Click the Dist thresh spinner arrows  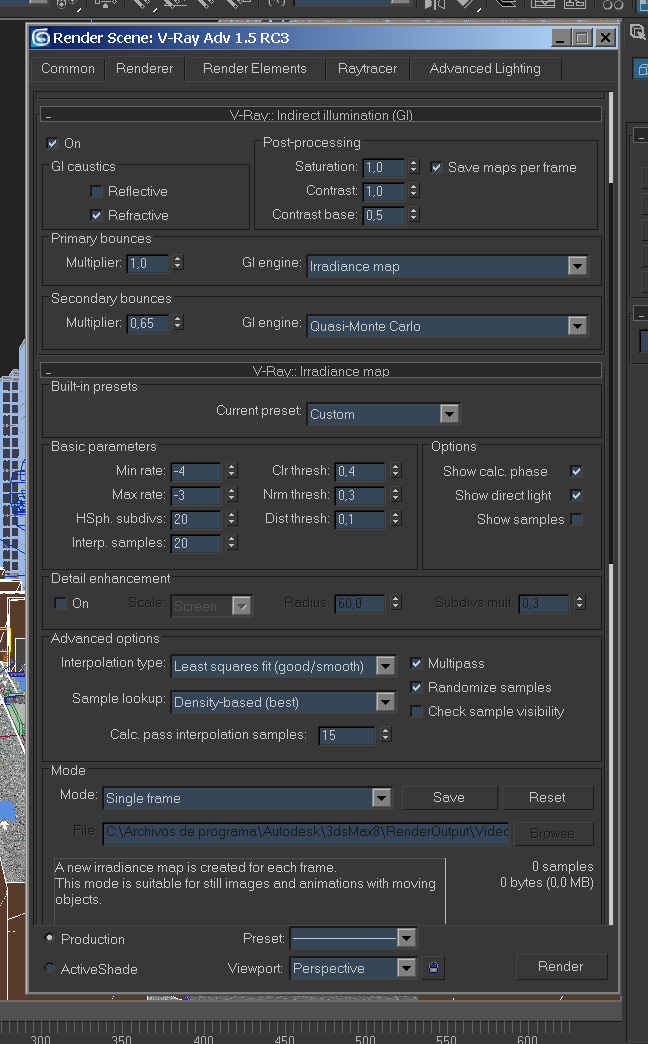(396, 518)
